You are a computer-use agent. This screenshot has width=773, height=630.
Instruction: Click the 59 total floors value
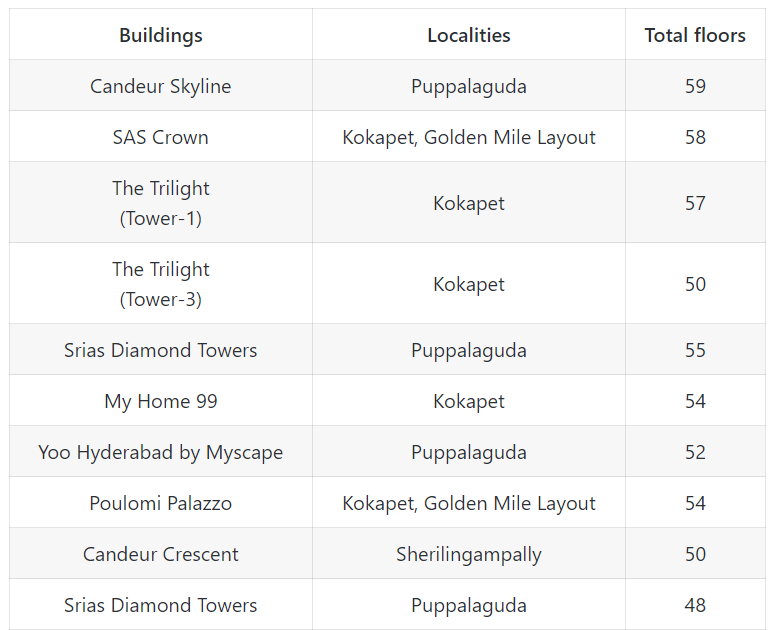point(695,86)
